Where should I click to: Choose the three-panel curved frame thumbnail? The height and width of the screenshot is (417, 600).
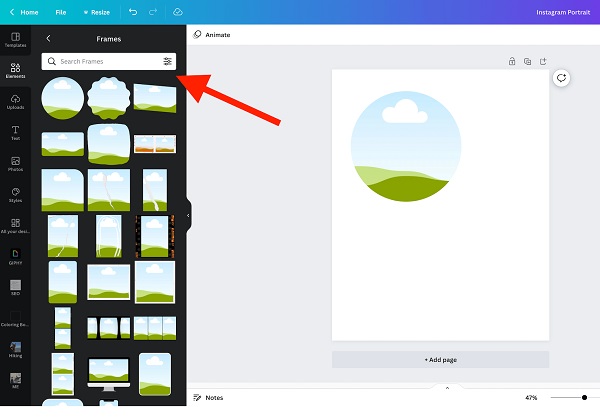coord(109,328)
